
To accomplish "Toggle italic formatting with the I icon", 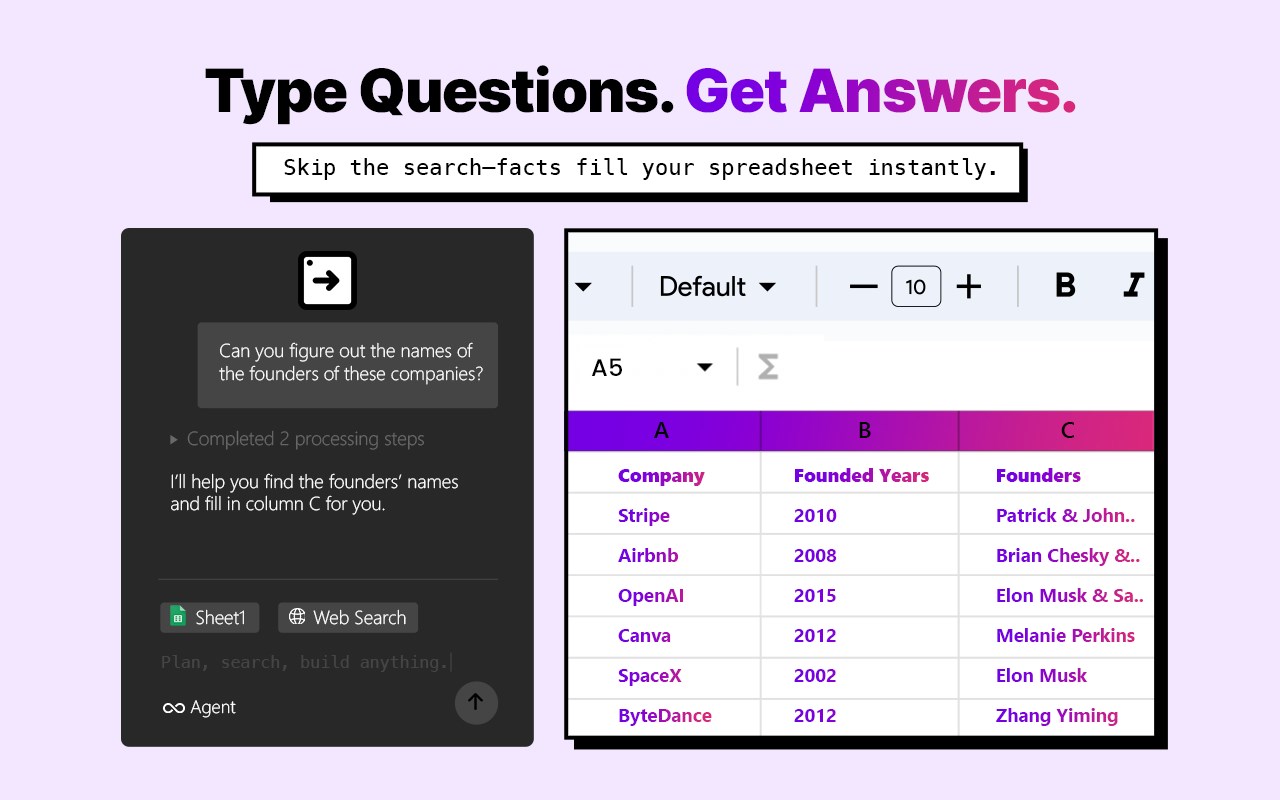I will click(1133, 286).
